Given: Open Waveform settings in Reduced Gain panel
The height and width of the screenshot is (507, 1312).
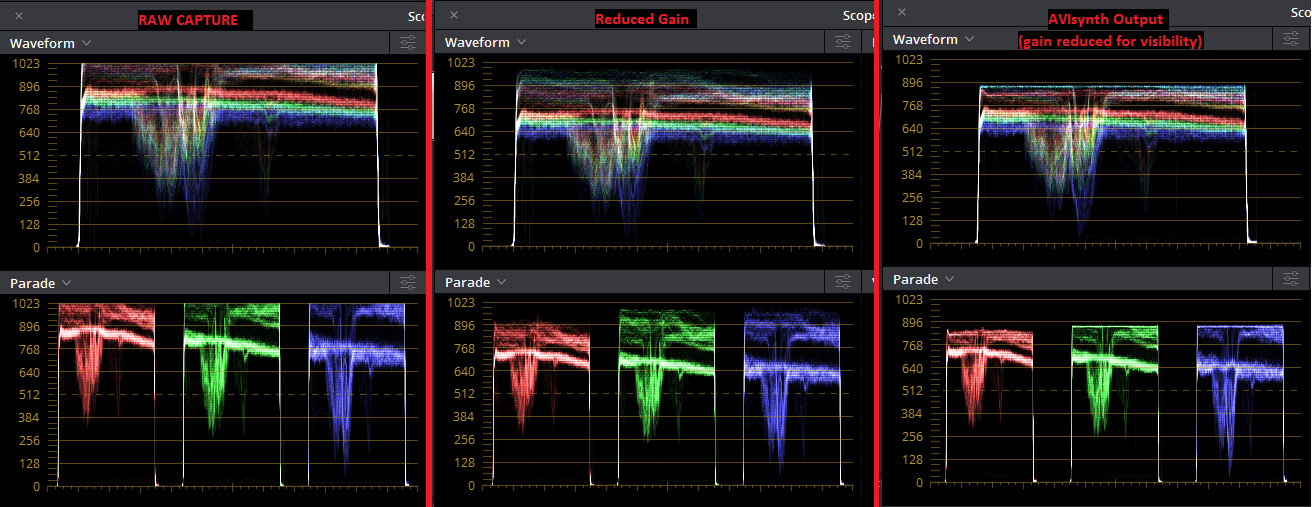Looking at the screenshot, I should coord(843,42).
